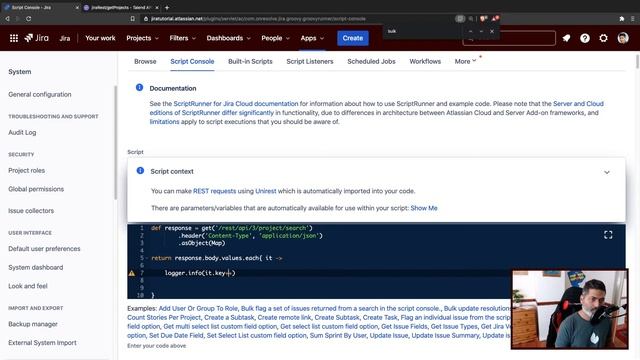Image resolution: width=640 pixels, height=360 pixels.
Task: Click the Jira logo in the header
Action: [36, 38]
